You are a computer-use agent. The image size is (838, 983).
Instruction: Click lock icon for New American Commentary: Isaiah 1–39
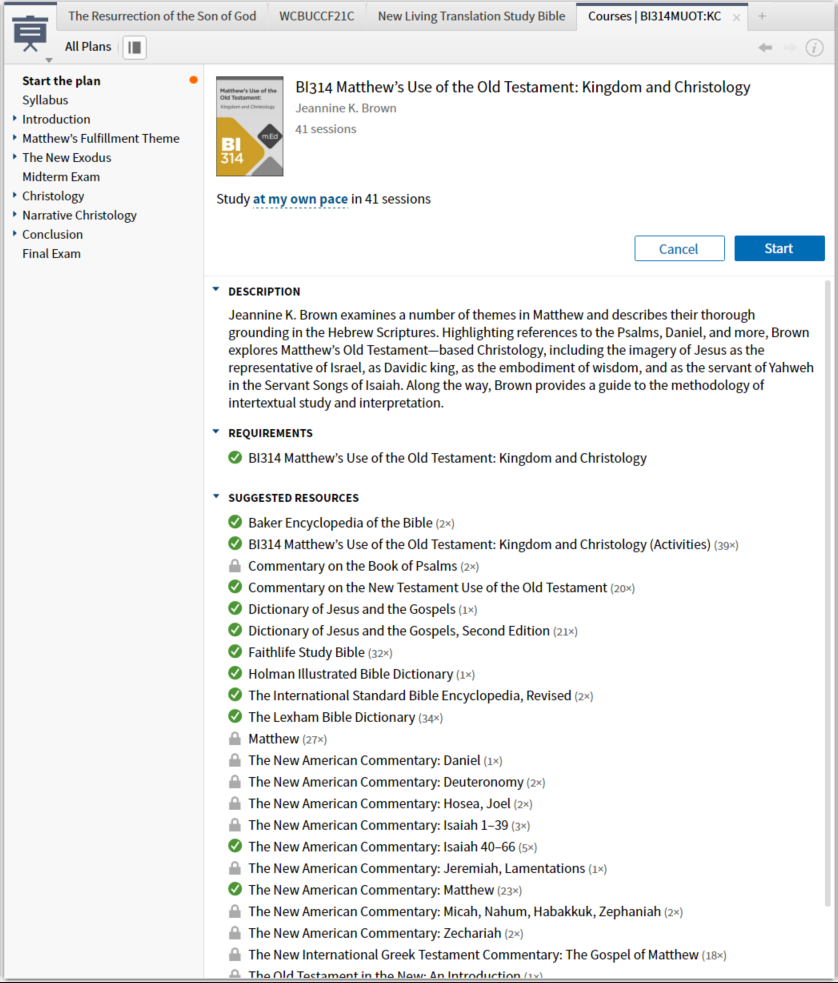(234, 825)
